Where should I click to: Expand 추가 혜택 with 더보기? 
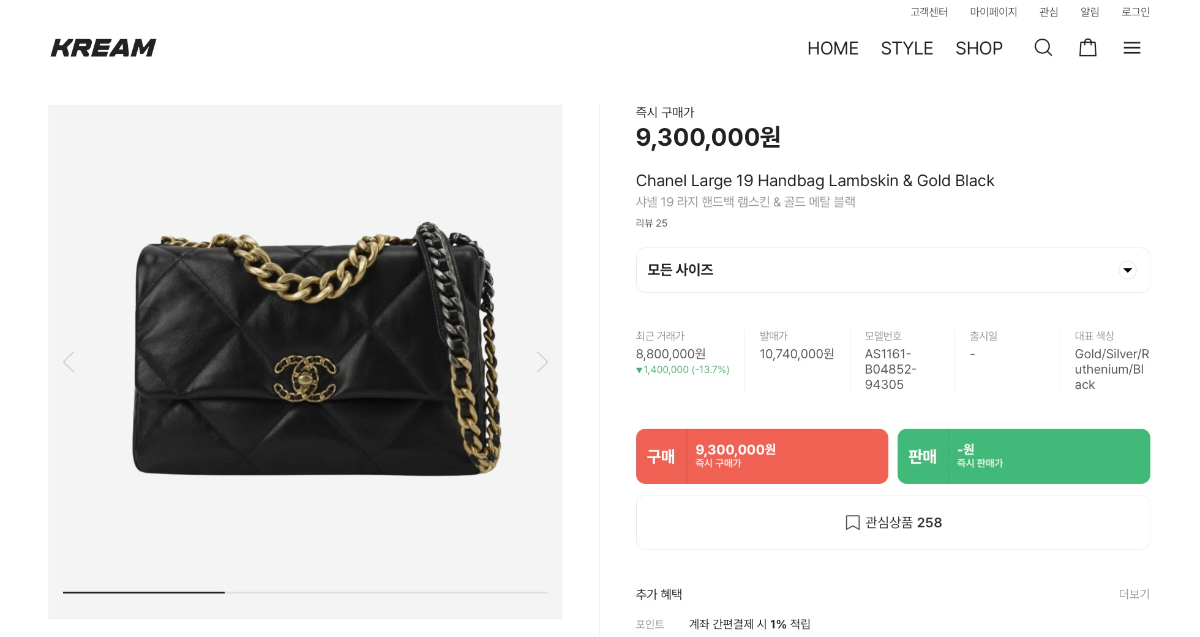(x=1134, y=594)
